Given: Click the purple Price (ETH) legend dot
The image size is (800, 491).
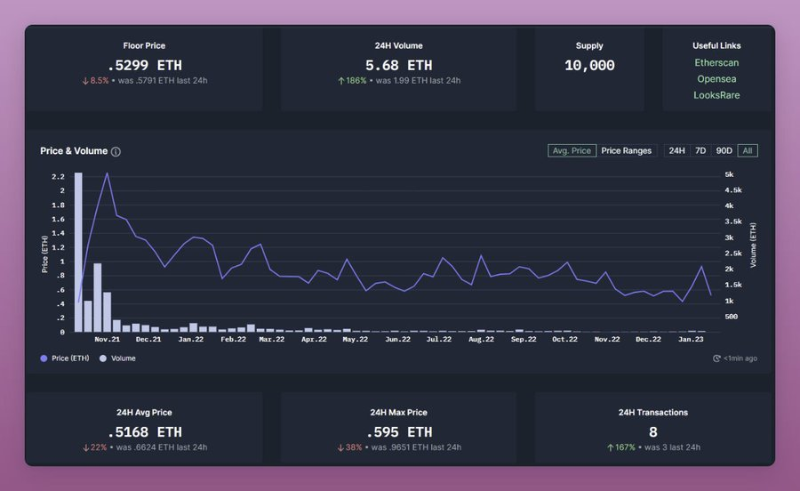Looking at the screenshot, I should 44,358.
